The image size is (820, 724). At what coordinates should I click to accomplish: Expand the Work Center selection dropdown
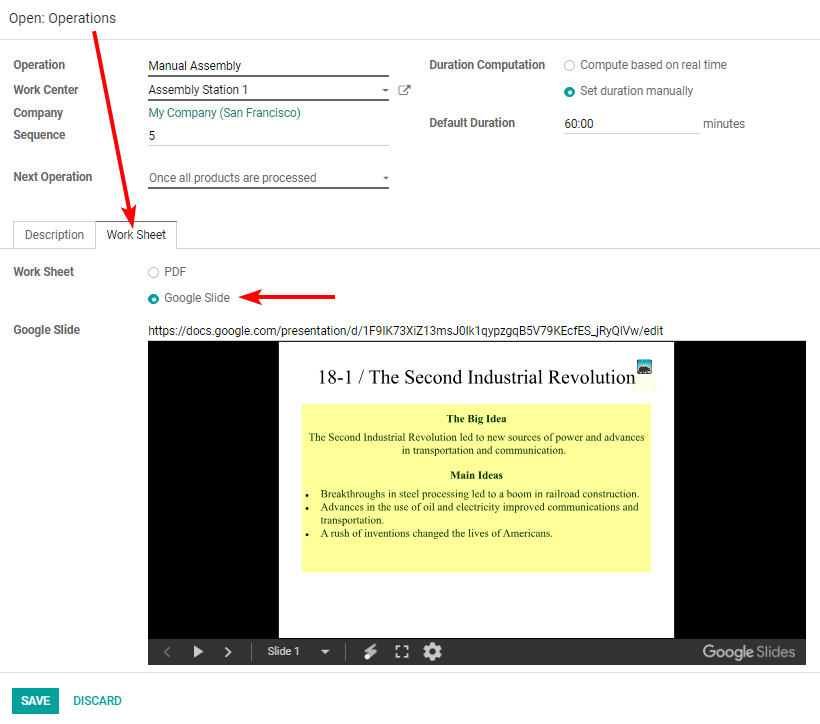coord(384,89)
